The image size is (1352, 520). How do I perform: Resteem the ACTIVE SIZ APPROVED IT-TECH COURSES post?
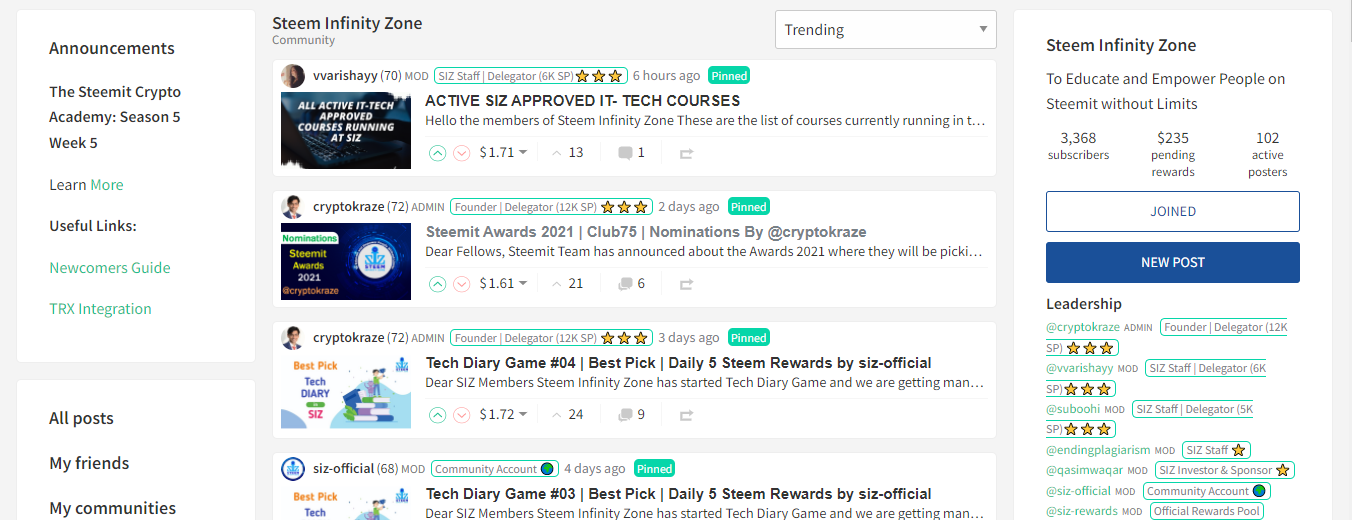(686, 154)
